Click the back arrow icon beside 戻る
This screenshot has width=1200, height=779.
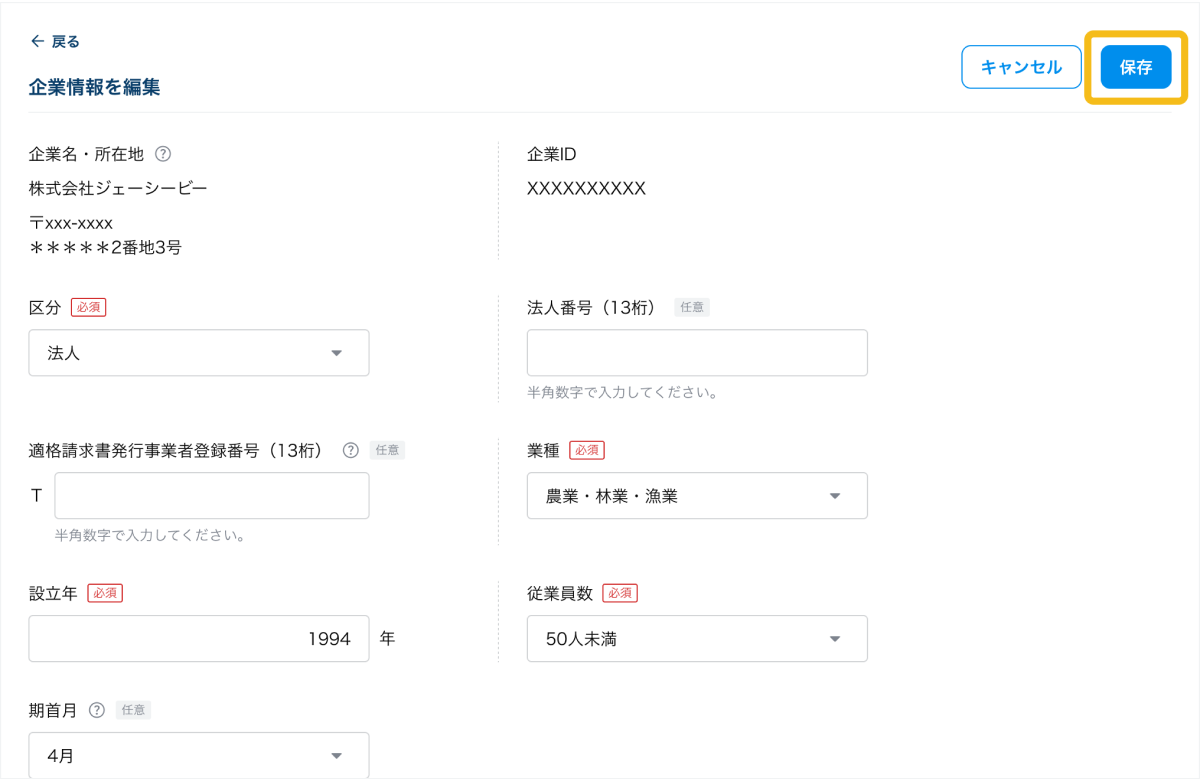[x=37, y=41]
